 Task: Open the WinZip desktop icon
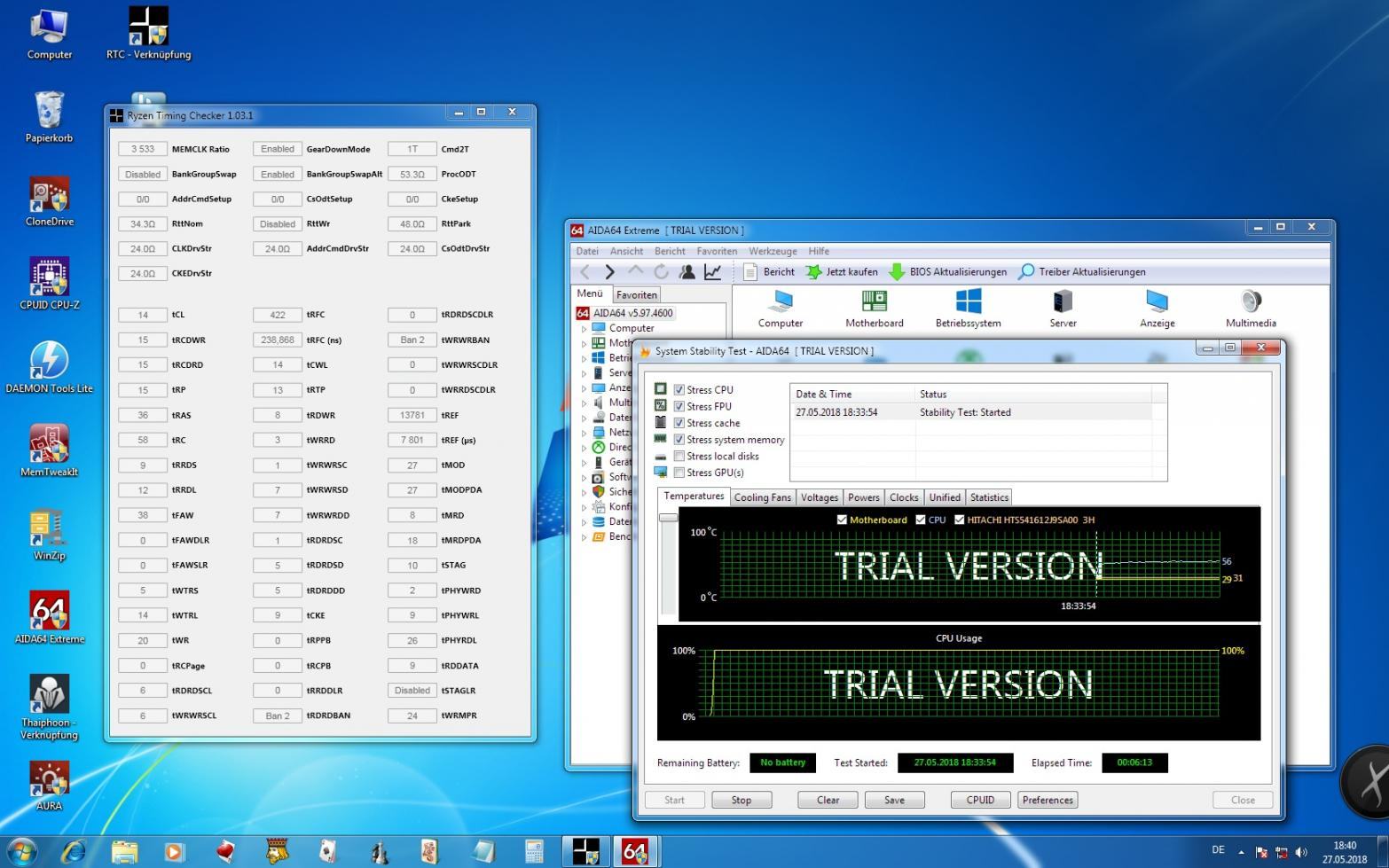click(50, 535)
